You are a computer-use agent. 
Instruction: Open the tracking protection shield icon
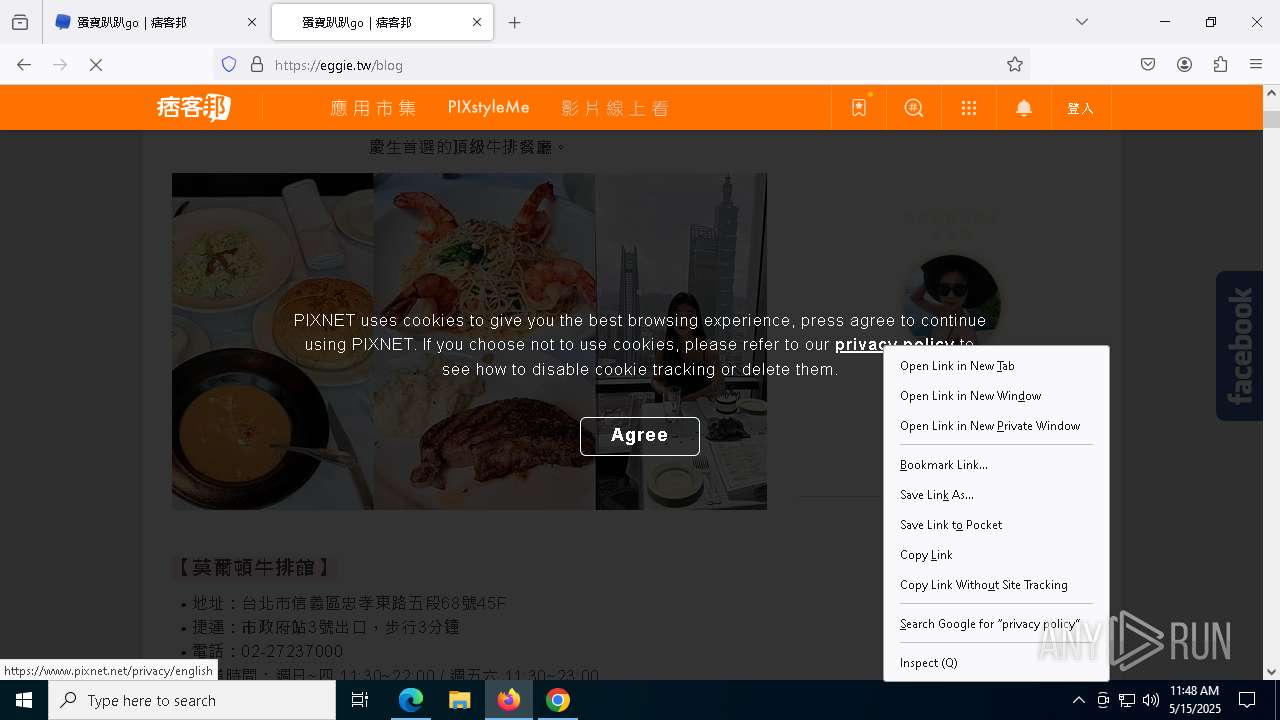click(x=229, y=64)
